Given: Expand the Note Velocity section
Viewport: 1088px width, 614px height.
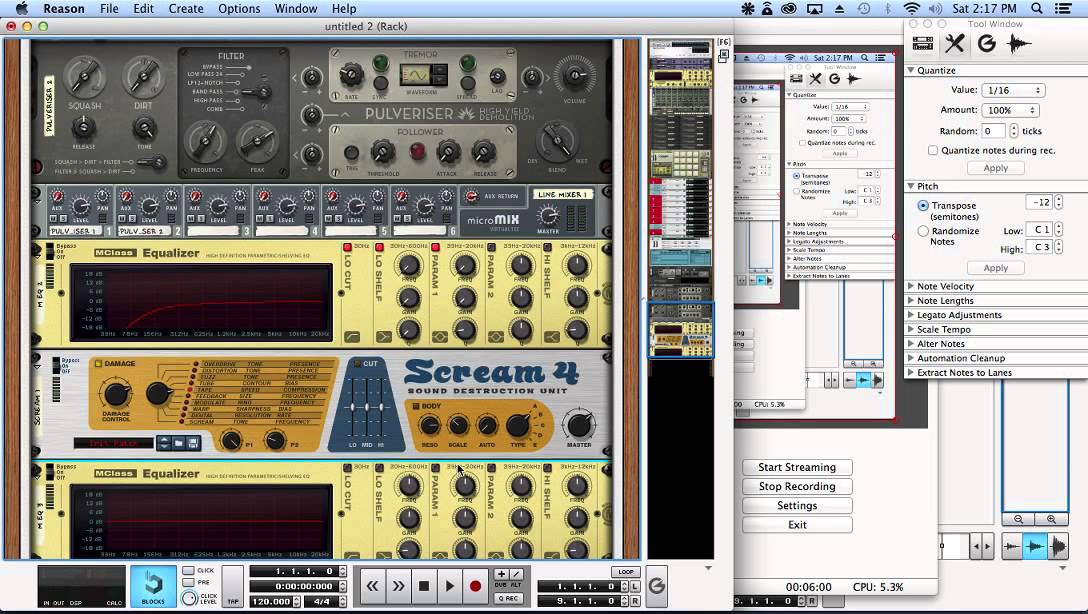Looking at the screenshot, I should coord(911,286).
